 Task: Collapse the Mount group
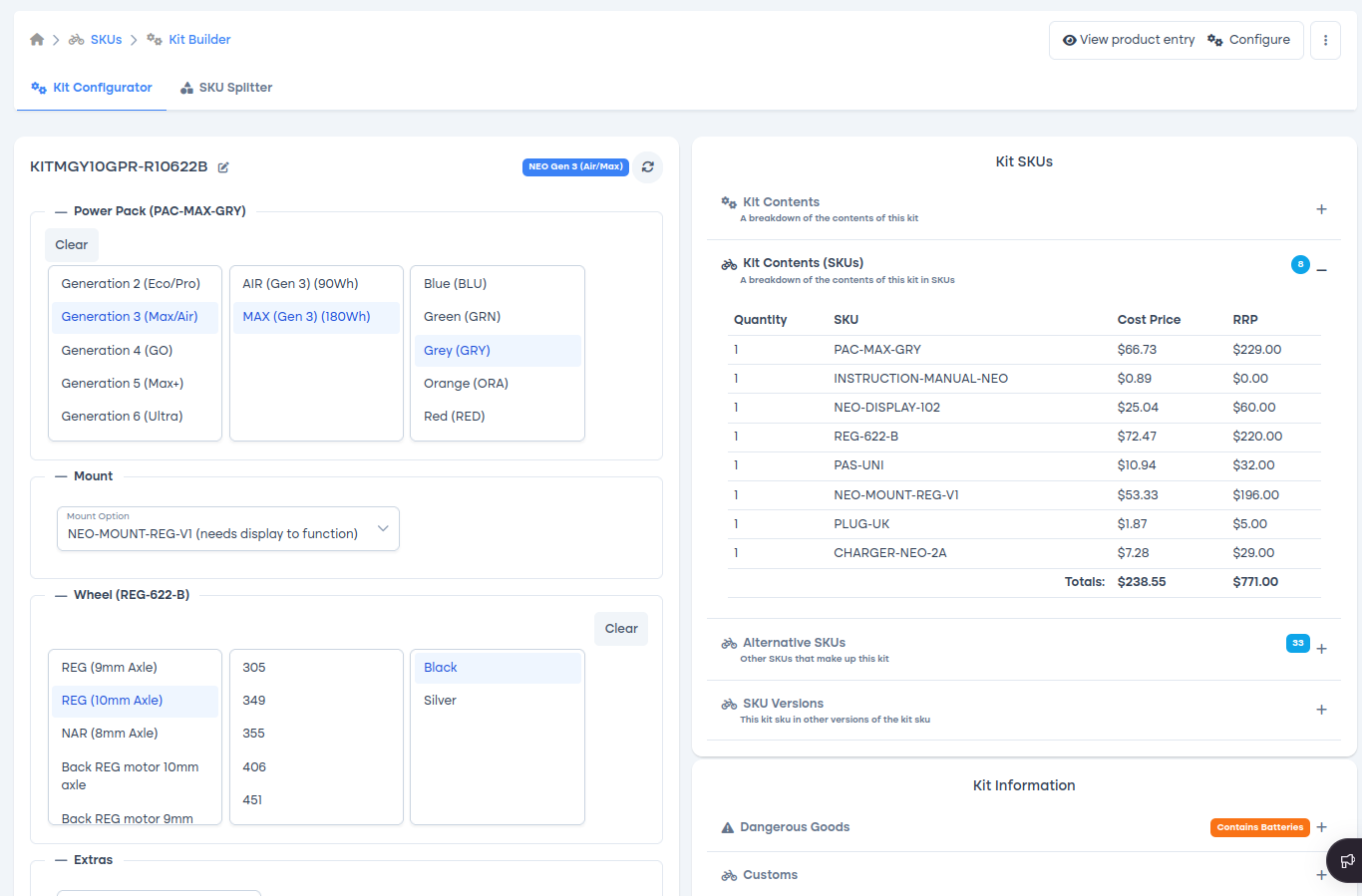pos(61,476)
